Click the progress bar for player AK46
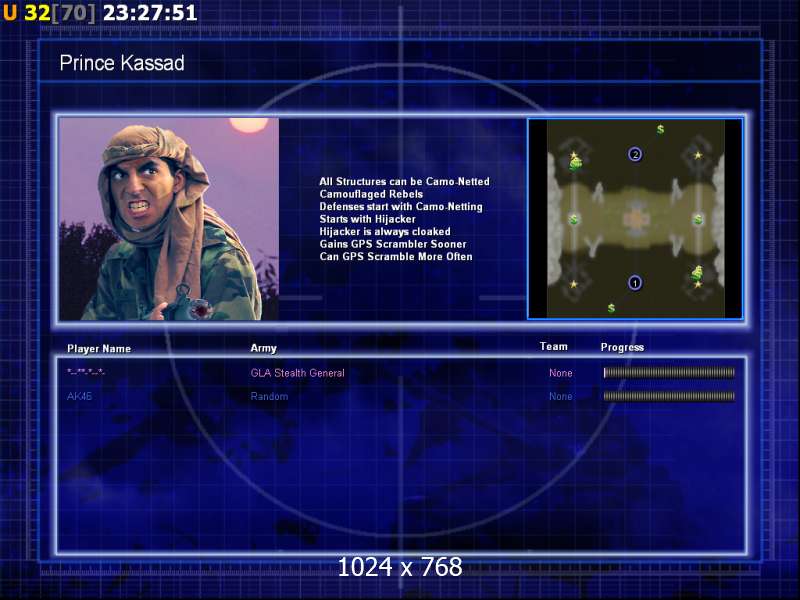This screenshot has width=800, height=600. [x=669, y=395]
